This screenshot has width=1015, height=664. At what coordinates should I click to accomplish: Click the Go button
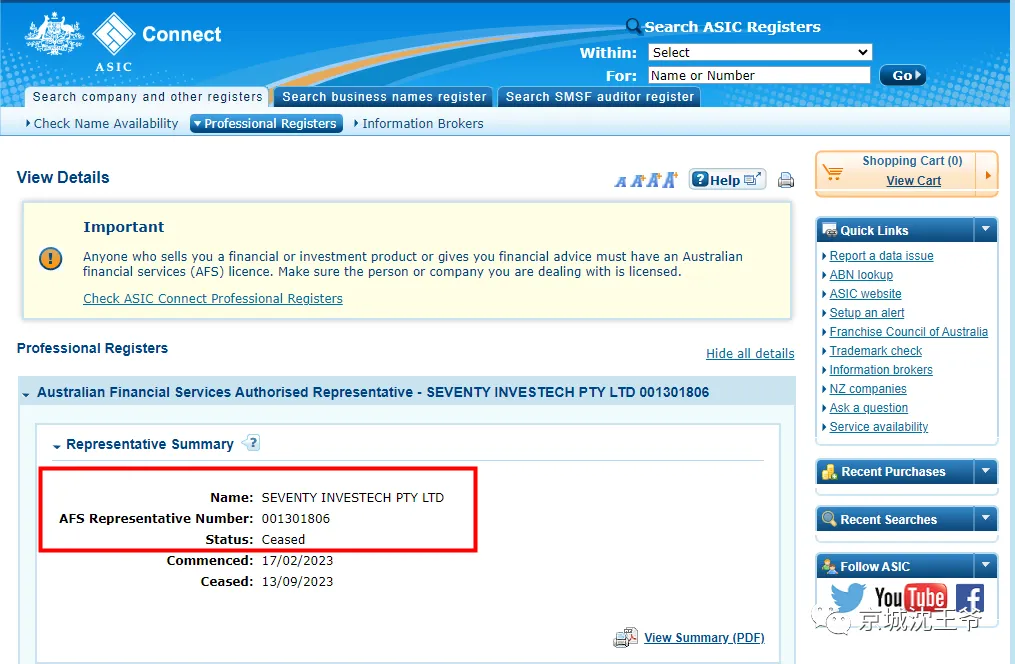(x=903, y=76)
